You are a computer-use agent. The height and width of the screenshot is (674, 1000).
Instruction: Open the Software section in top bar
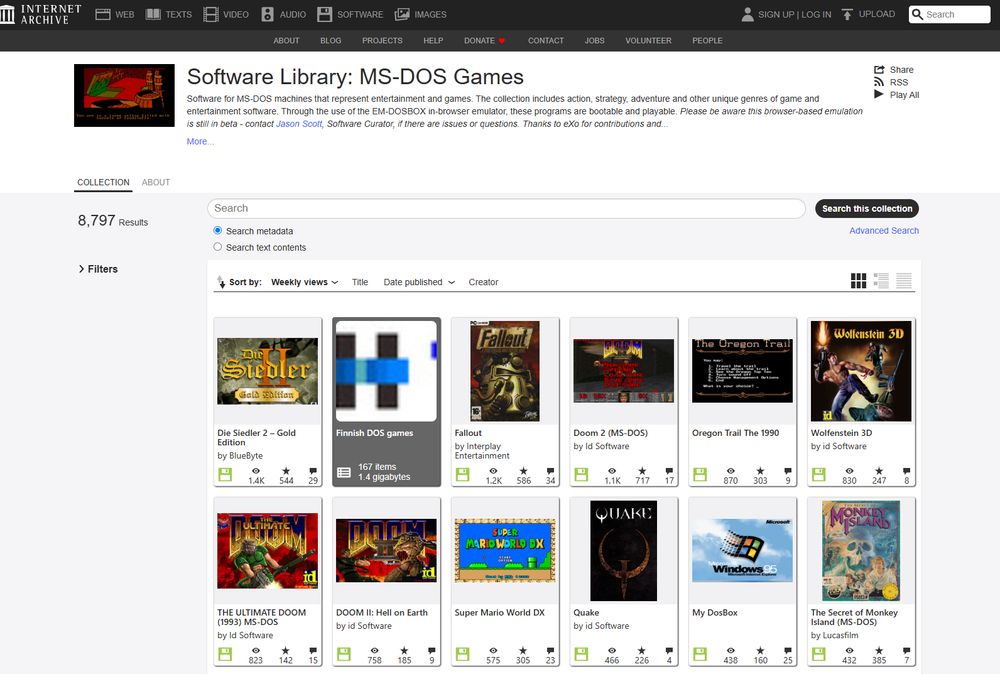(x=350, y=14)
